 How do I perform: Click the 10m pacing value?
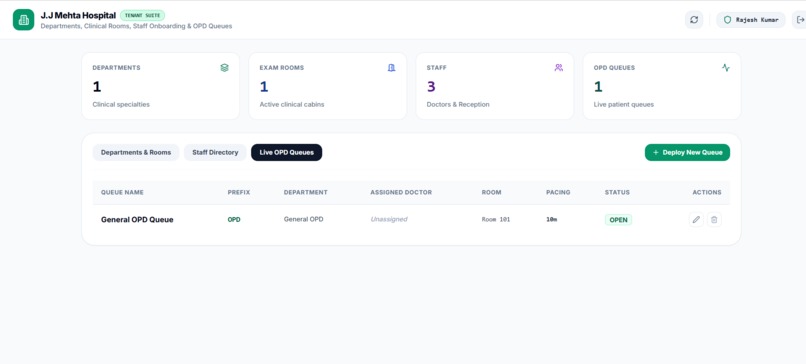coord(551,220)
